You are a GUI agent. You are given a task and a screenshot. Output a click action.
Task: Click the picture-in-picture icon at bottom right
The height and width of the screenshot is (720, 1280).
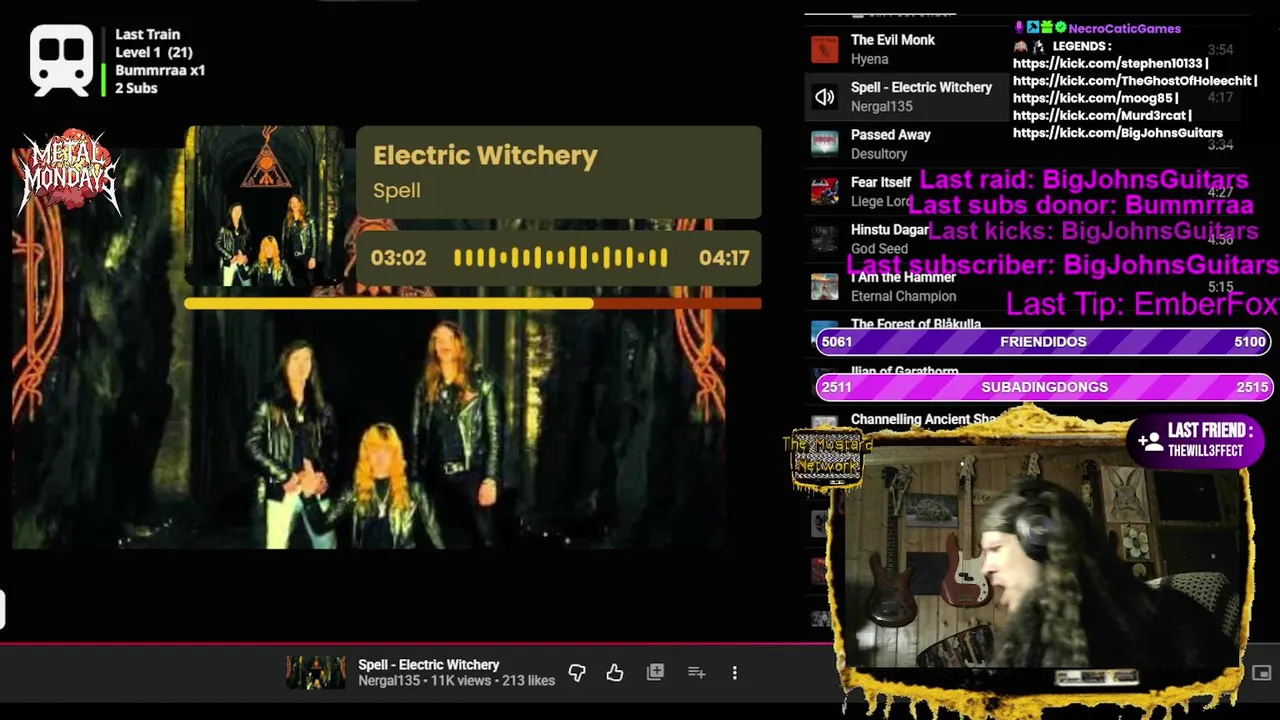[x=1262, y=673]
